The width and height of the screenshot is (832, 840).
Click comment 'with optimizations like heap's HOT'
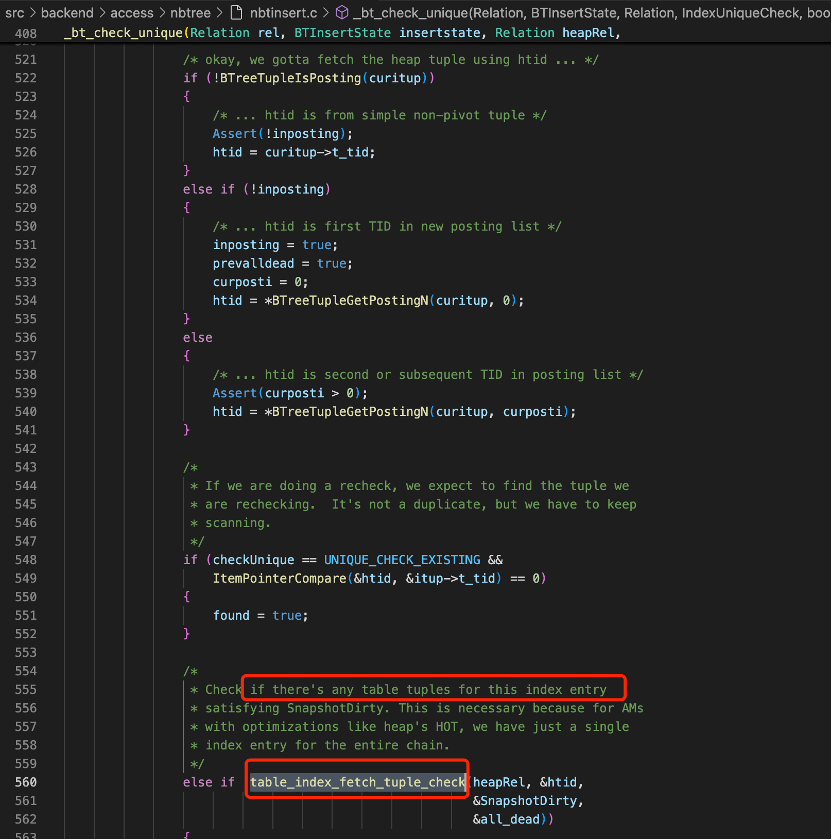coord(410,727)
